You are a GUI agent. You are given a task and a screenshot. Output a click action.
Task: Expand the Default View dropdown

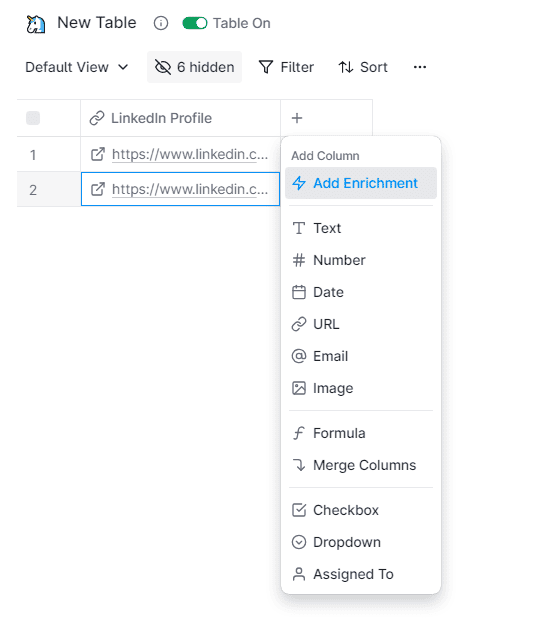click(77, 67)
